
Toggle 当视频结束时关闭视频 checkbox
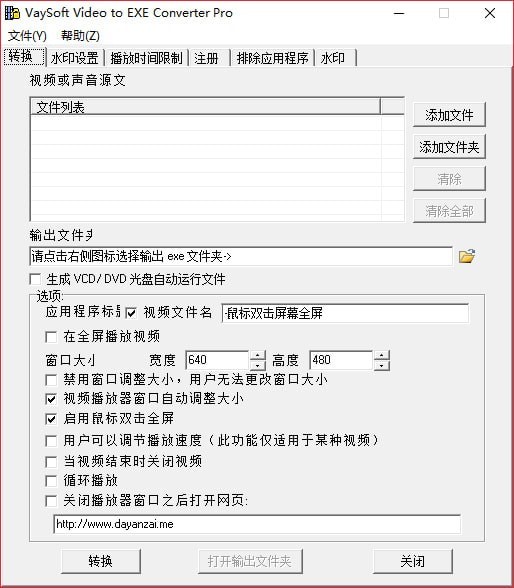(51, 461)
